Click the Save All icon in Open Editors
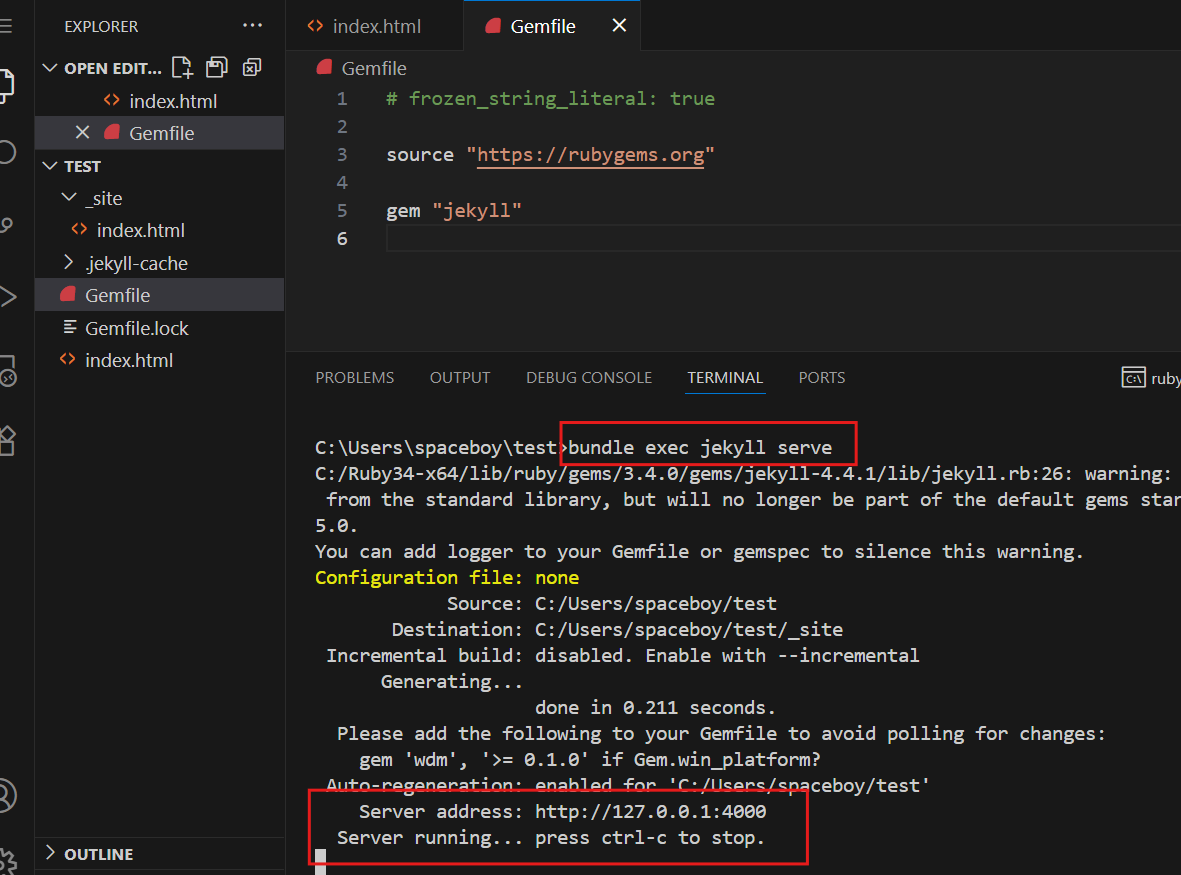The image size is (1181, 875). [217, 68]
